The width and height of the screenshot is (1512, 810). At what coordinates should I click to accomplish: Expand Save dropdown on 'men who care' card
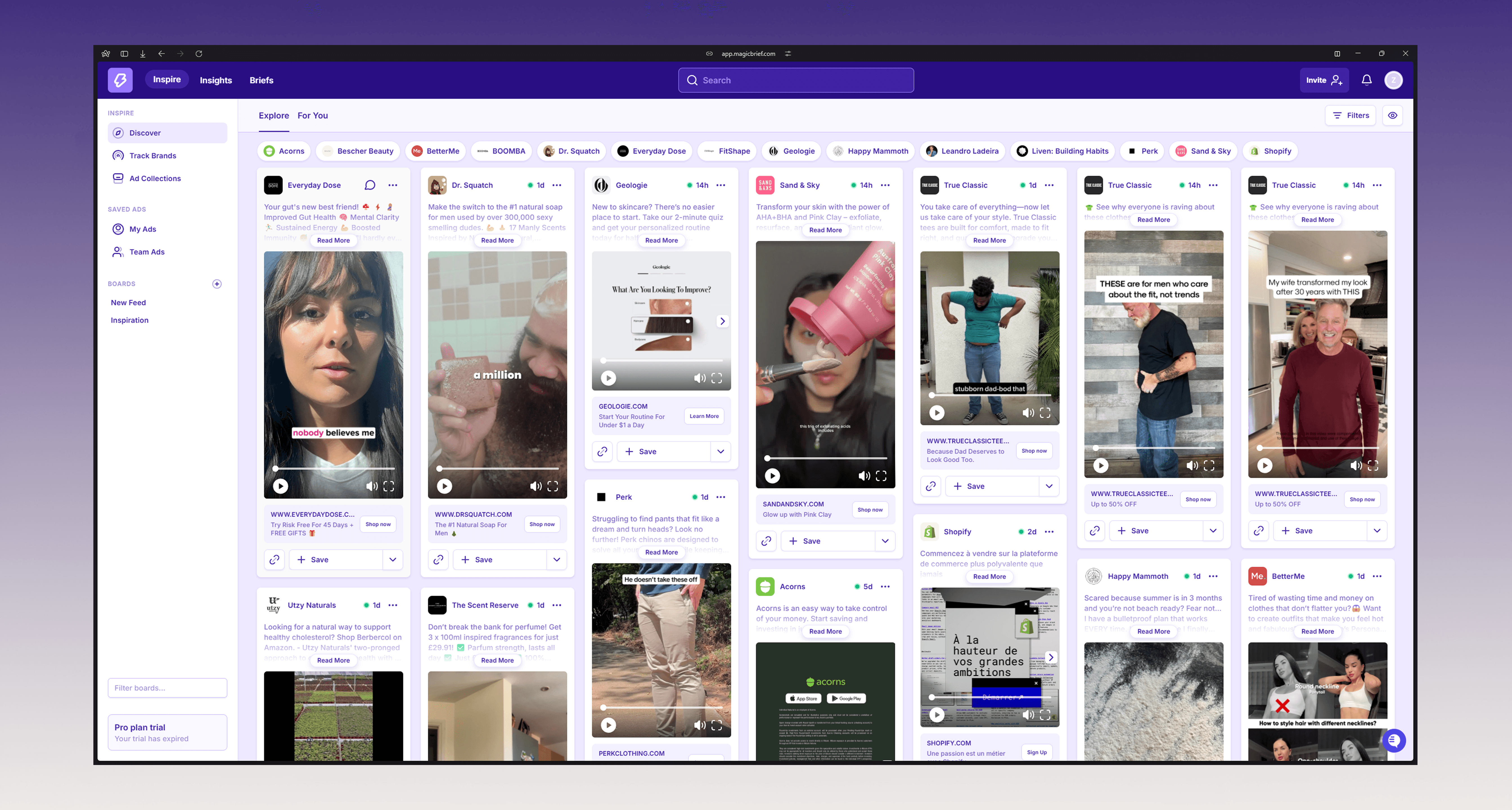(1213, 531)
